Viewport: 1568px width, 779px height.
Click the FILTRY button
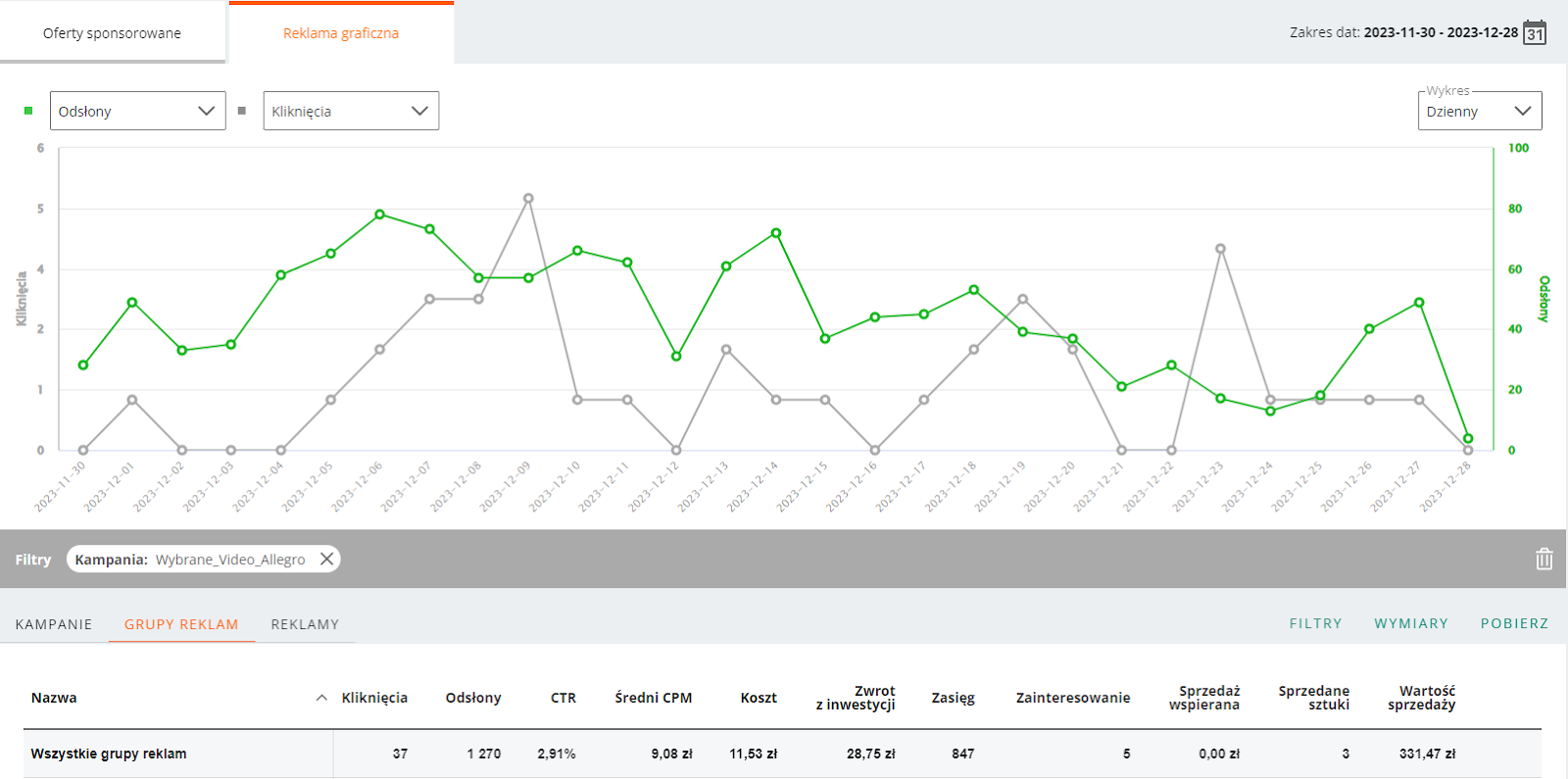(x=1315, y=623)
